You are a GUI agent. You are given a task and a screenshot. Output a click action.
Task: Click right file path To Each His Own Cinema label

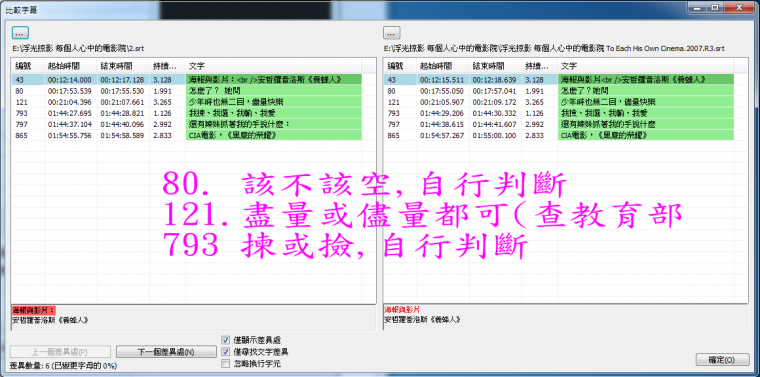(x=554, y=48)
